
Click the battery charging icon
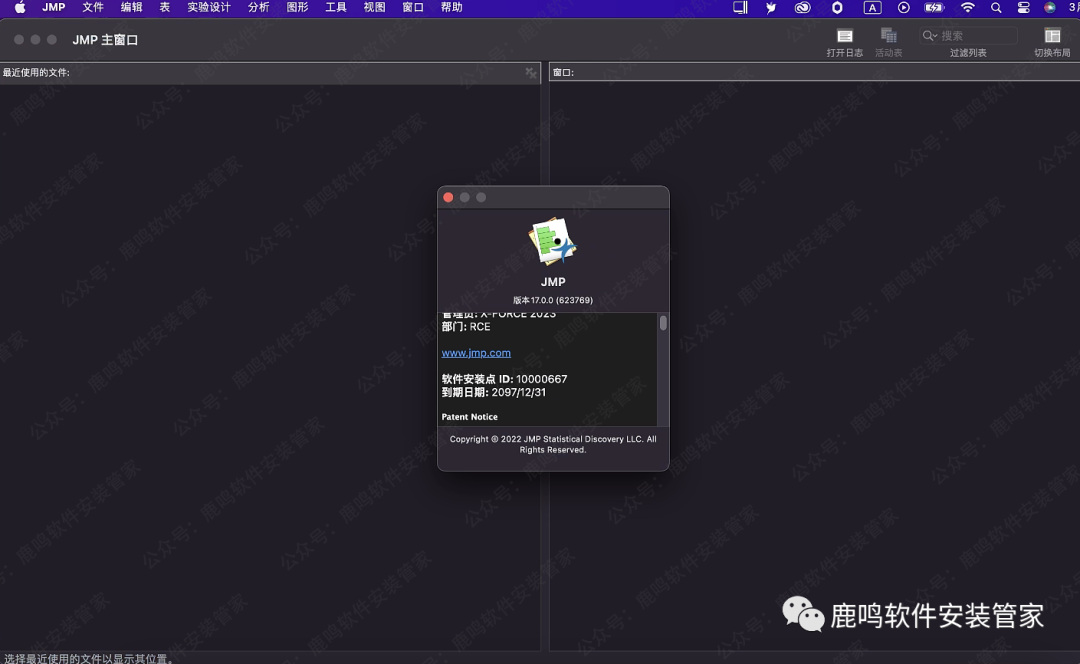934,8
